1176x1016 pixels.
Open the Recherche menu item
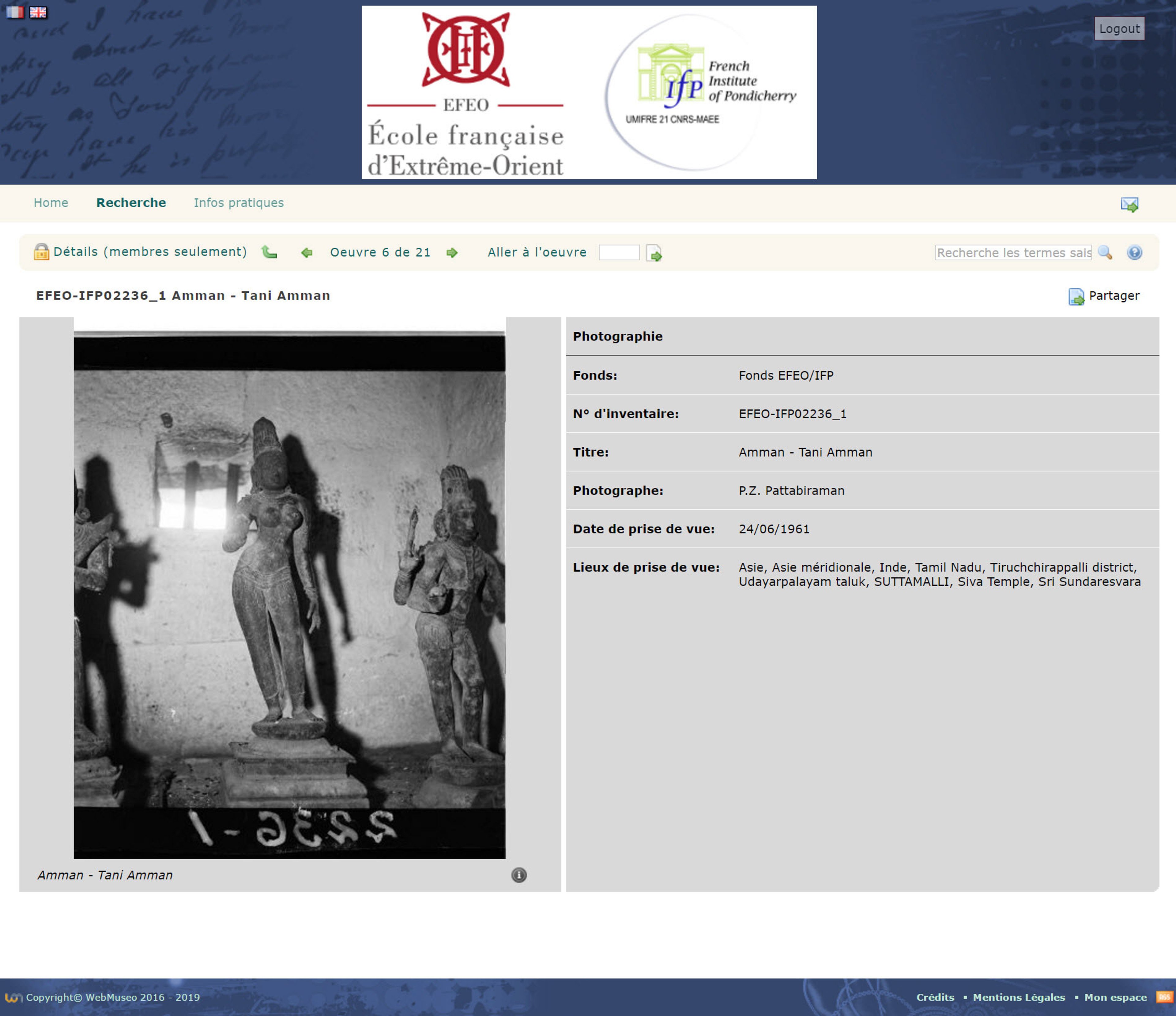pos(131,203)
